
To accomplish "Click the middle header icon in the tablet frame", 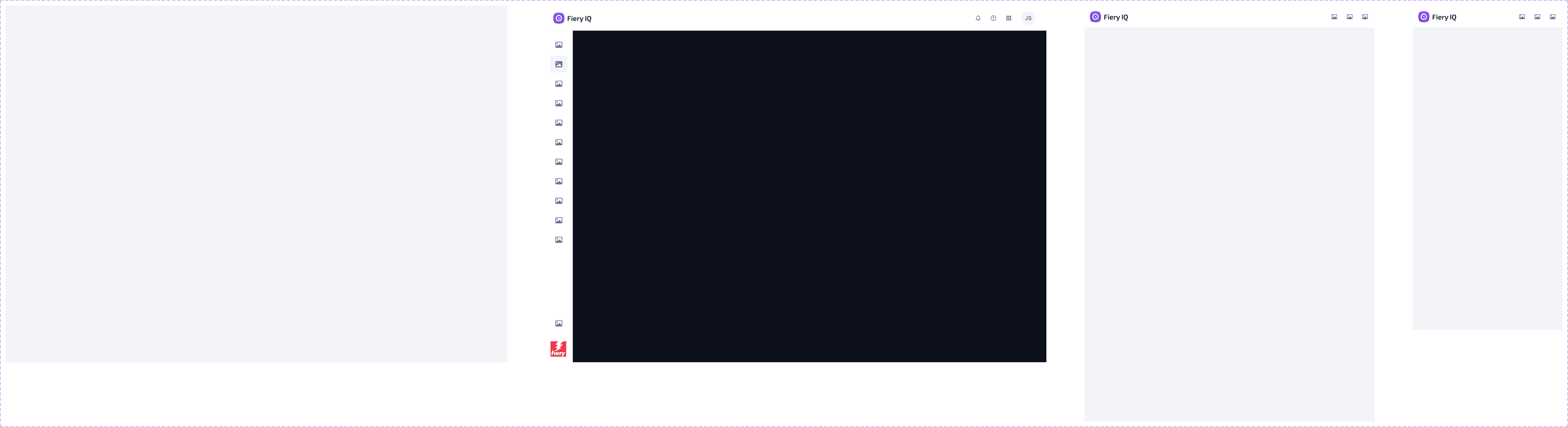I will click(x=1349, y=17).
